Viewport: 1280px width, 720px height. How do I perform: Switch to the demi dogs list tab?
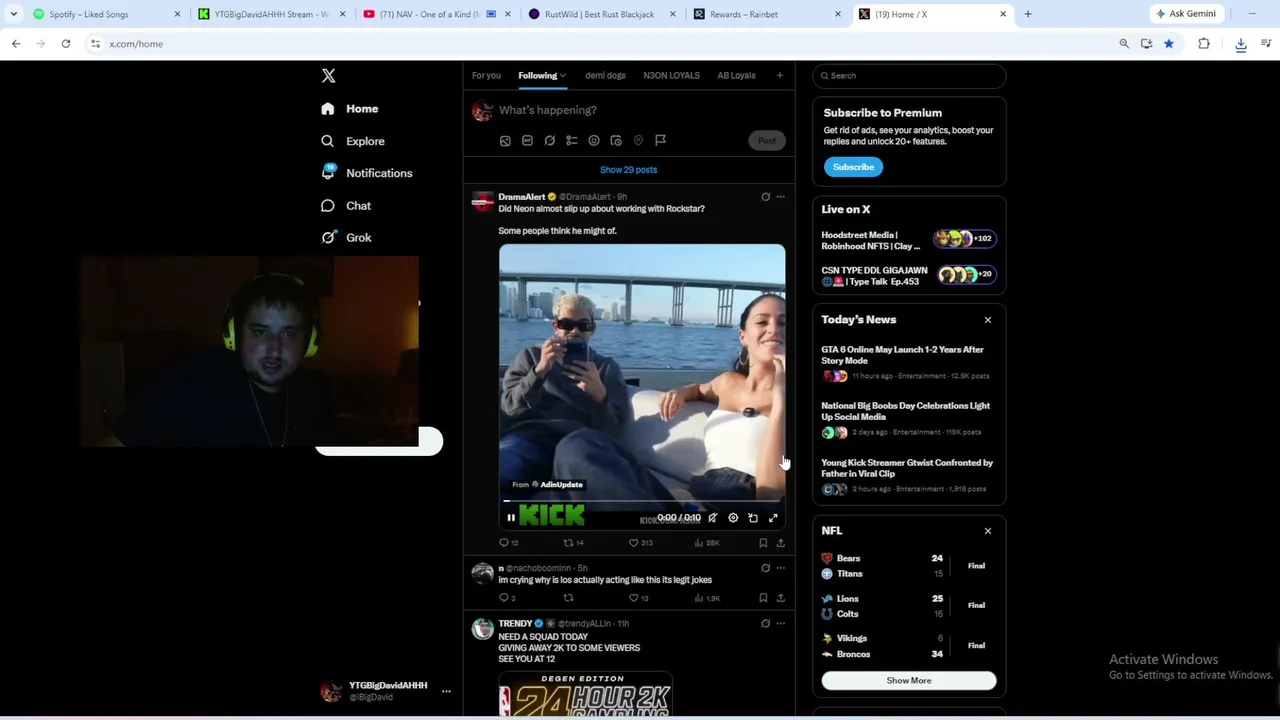tap(605, 75)
